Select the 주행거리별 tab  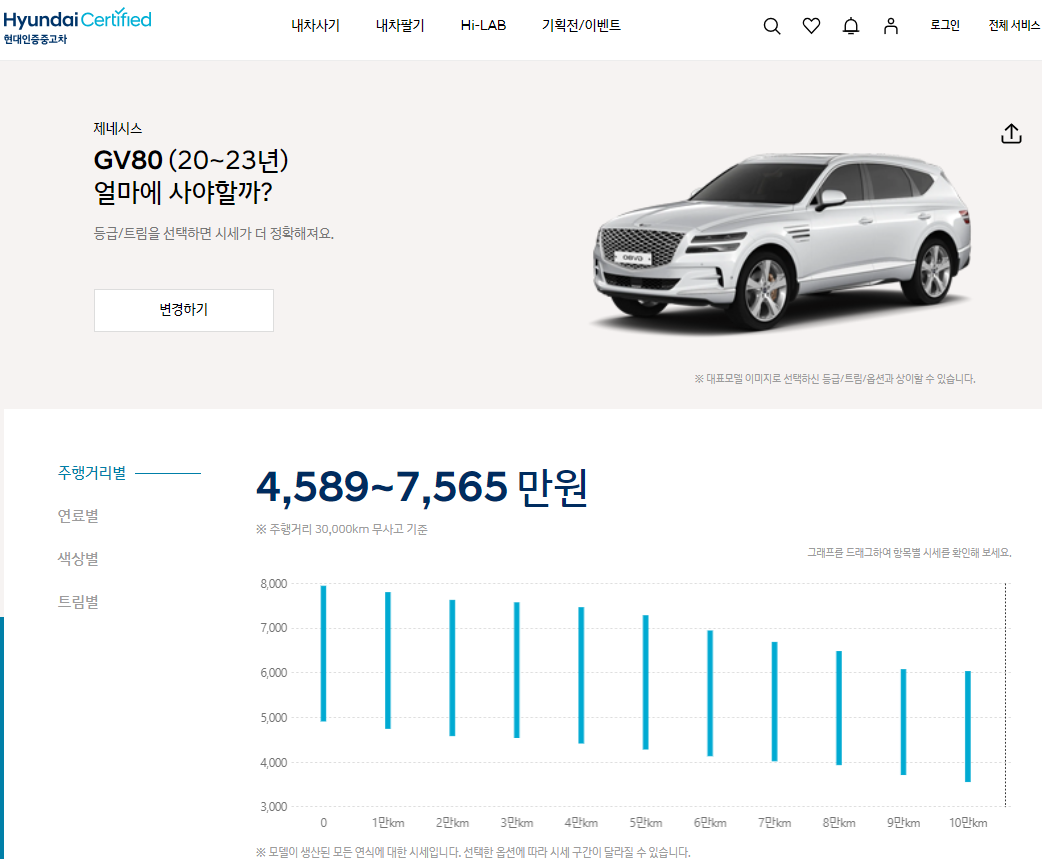92,473
